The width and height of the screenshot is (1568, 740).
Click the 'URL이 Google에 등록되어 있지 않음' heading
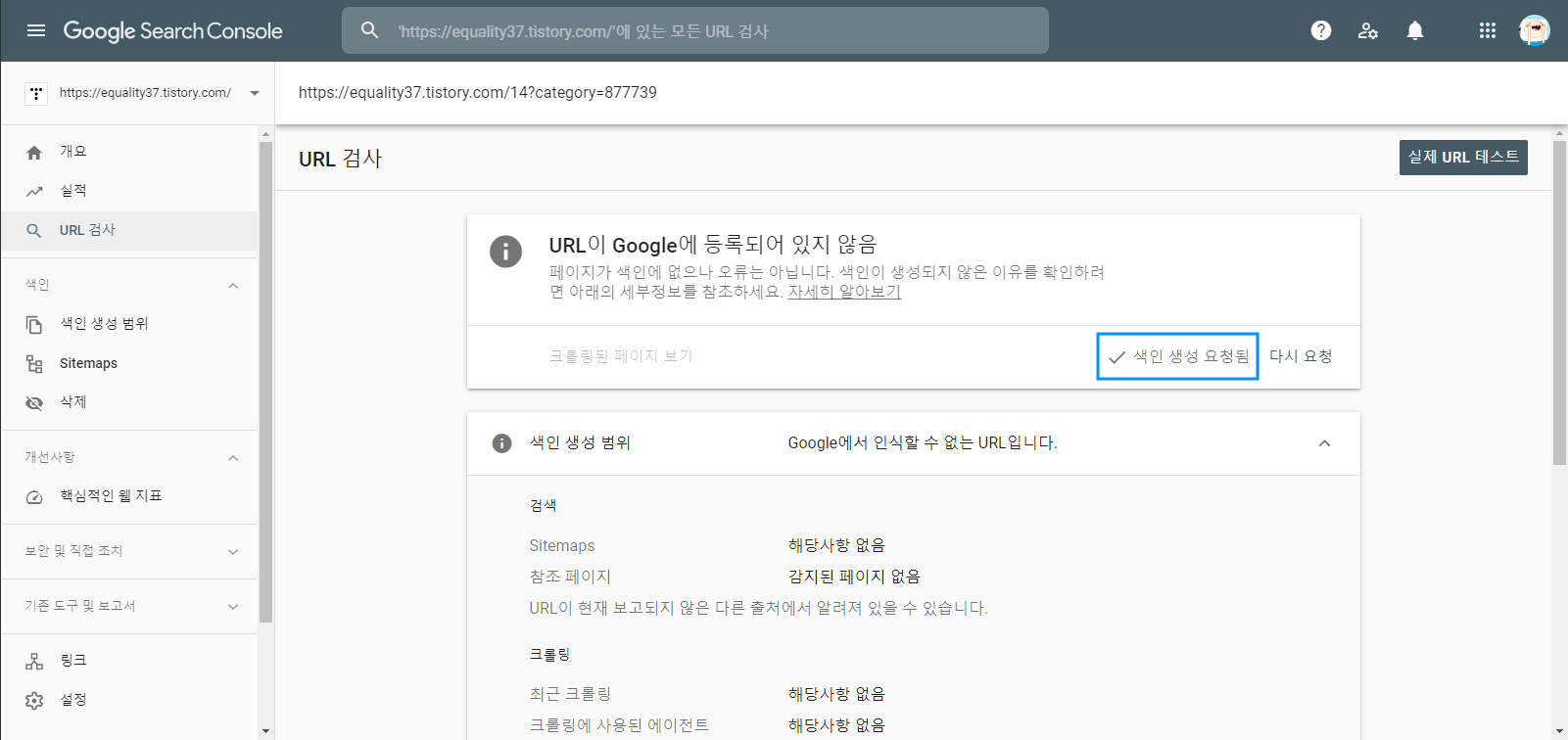(713, 245)
